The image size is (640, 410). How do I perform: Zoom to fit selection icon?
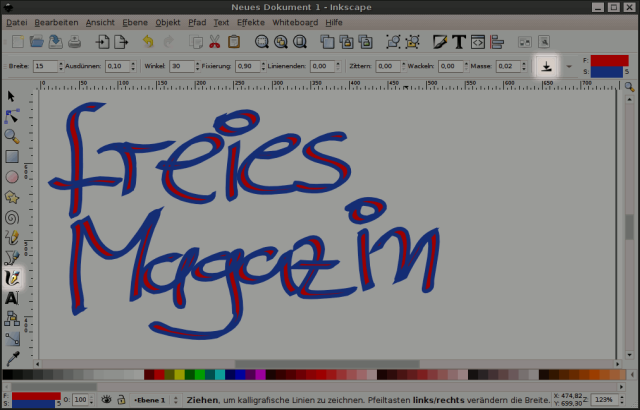click(262, 42)
